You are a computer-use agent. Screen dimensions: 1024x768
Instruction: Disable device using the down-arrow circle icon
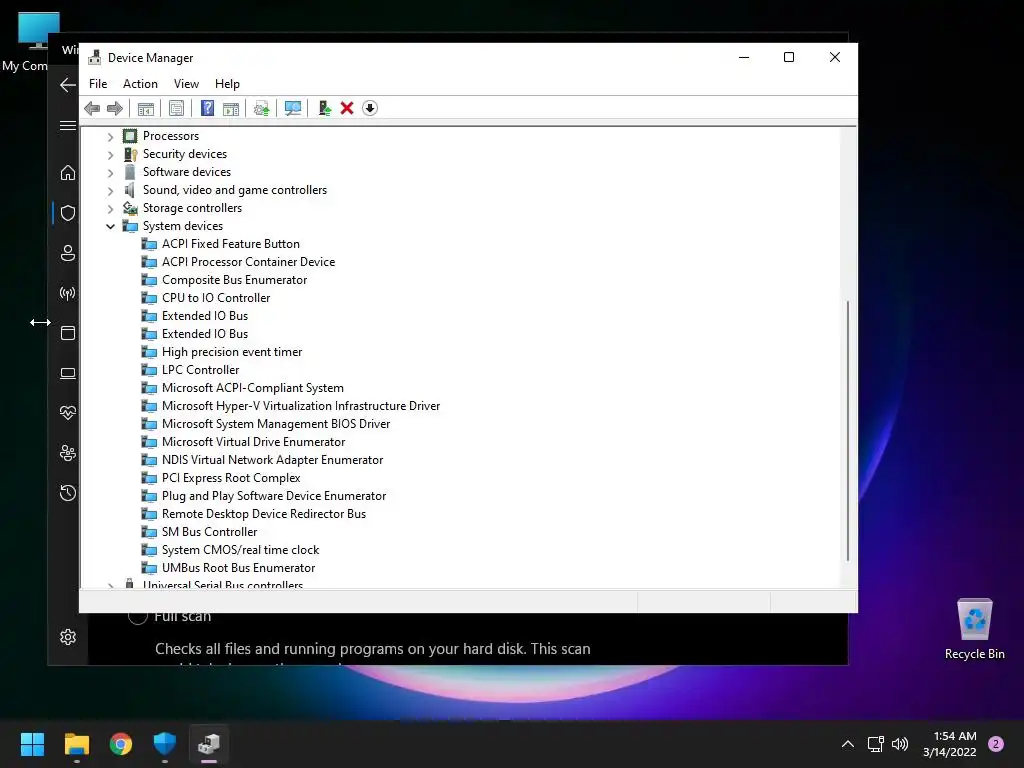pos(370,108)
